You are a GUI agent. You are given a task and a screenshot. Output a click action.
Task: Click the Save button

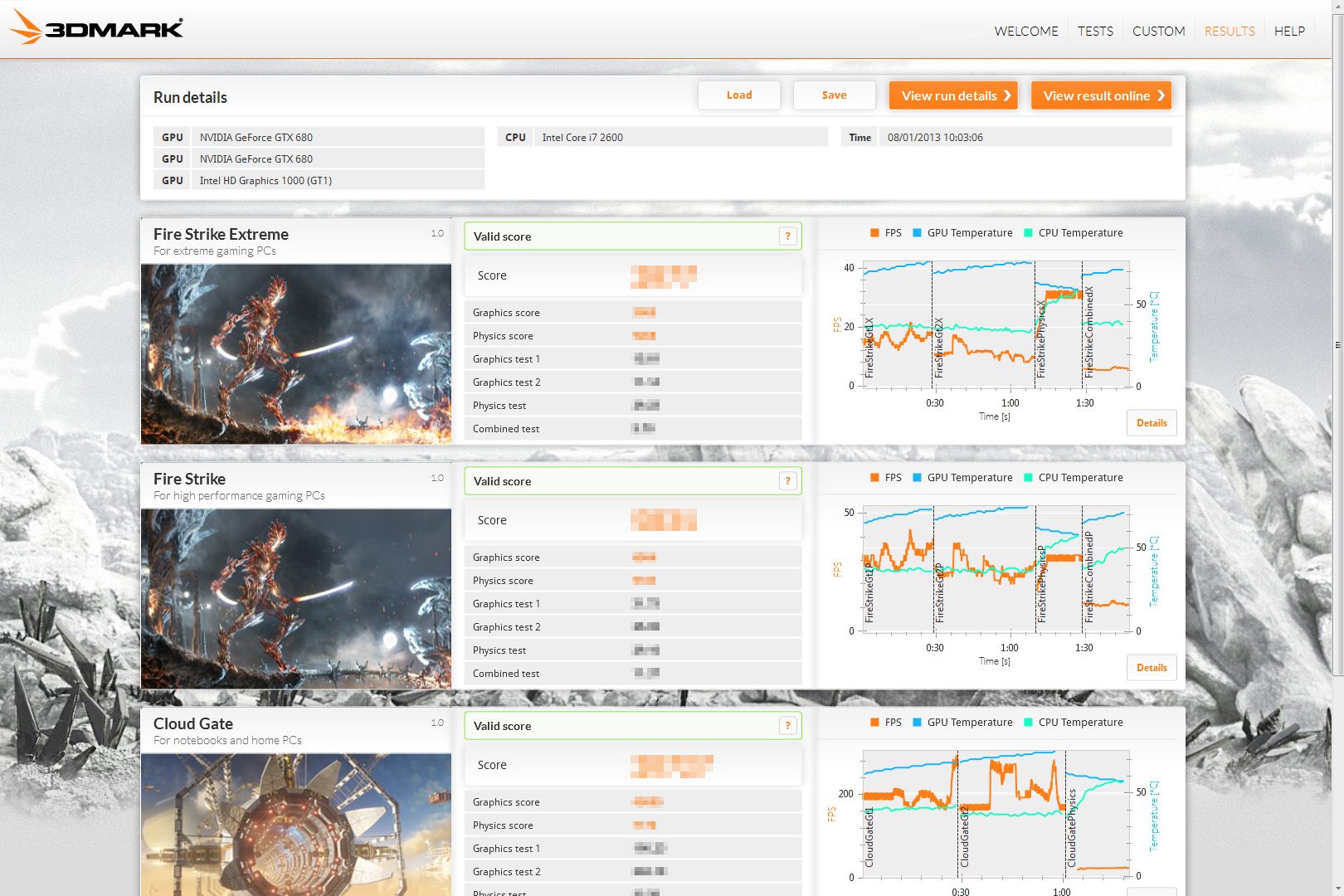[x=834, y=95]
